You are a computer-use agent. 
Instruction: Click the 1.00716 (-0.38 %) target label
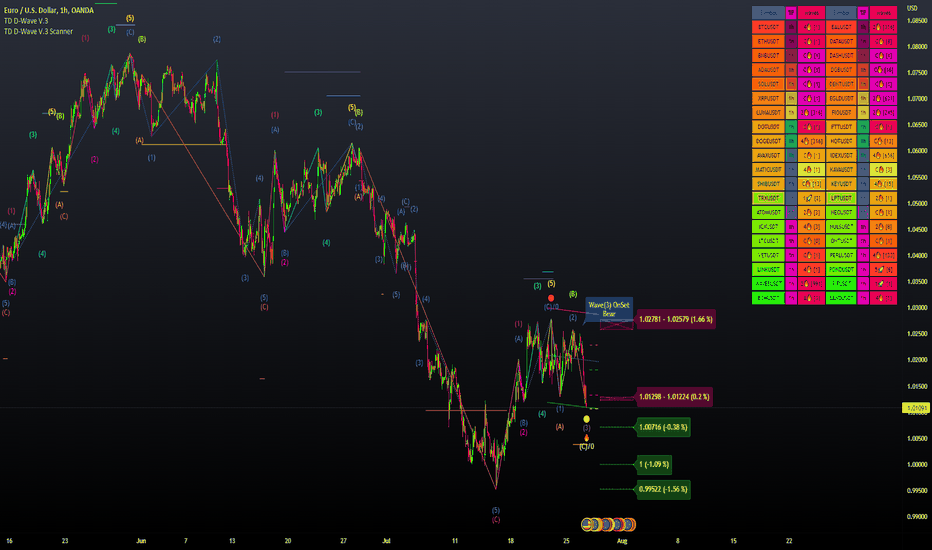663,427
